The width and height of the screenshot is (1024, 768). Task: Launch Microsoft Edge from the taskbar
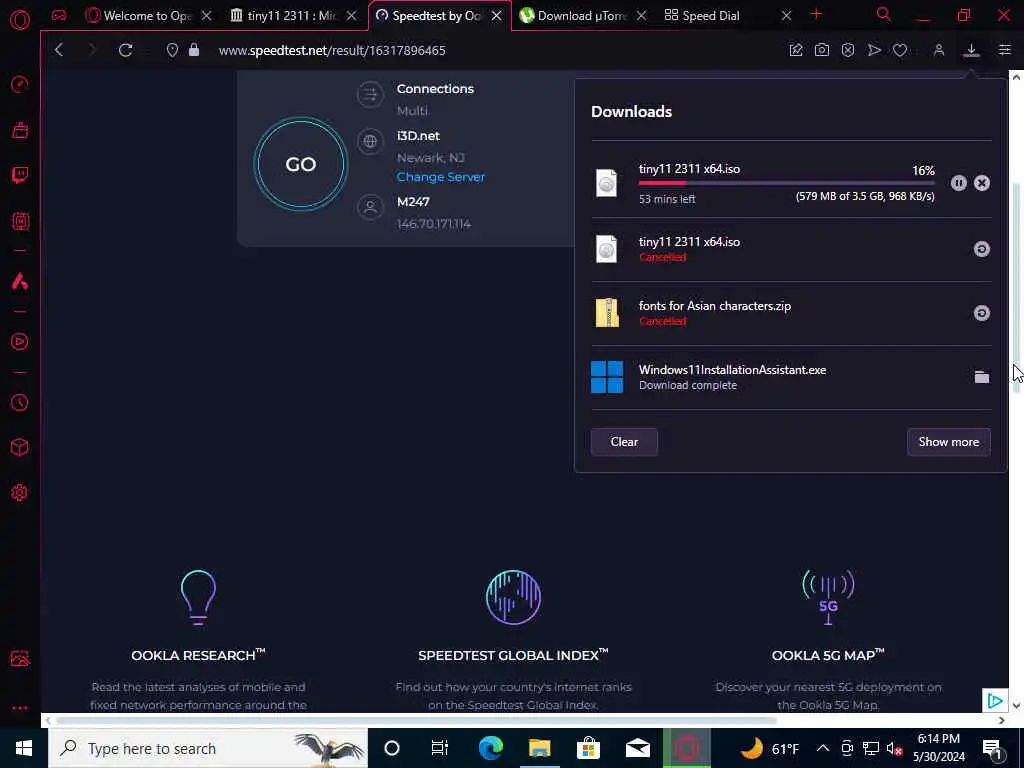click(x=490, y=748)
